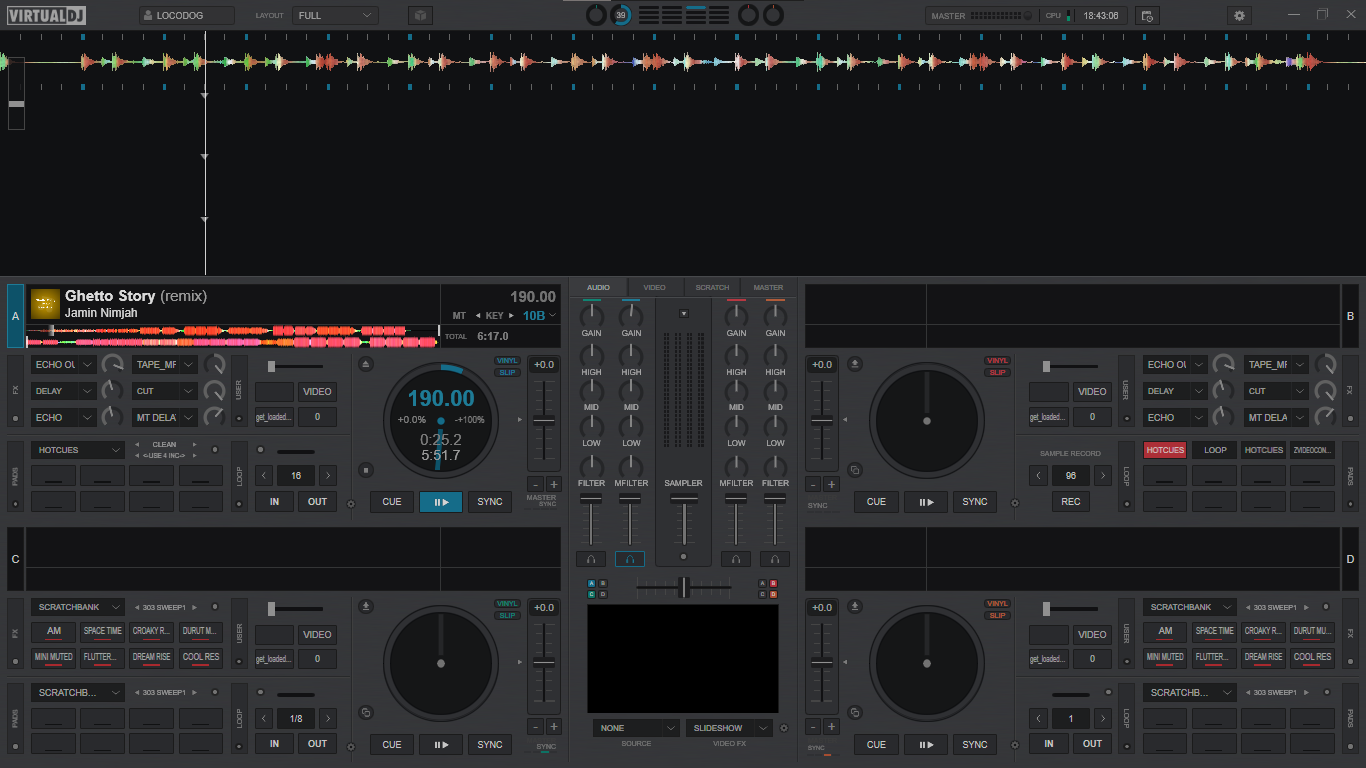Toggle VINYL mode on deck B
The width and height of the screenshot is (1366, 768).
(997, 361)
